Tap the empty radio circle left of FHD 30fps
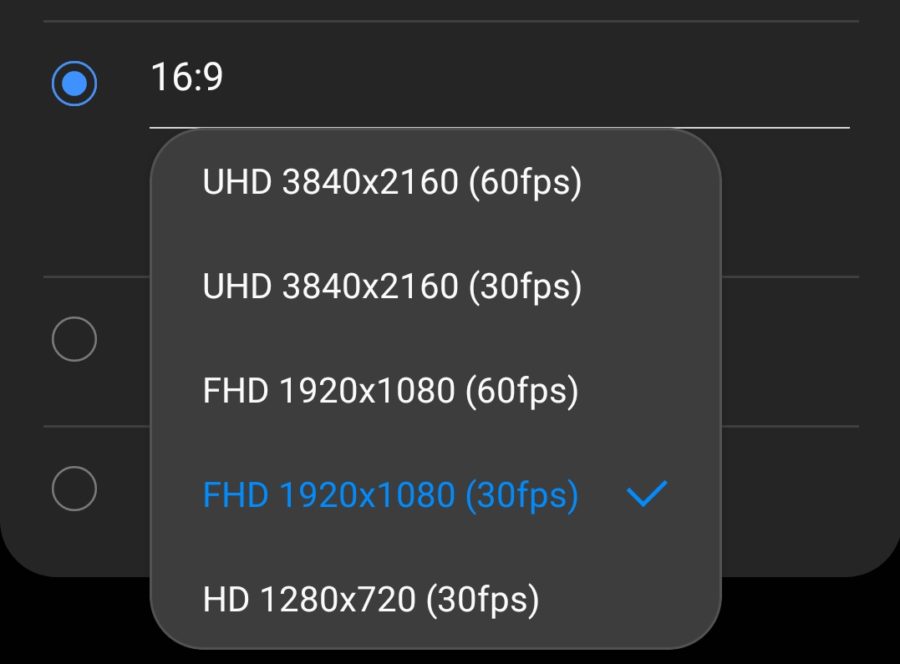The width and height of the screenshot is (900, 664). coord(74,489)
